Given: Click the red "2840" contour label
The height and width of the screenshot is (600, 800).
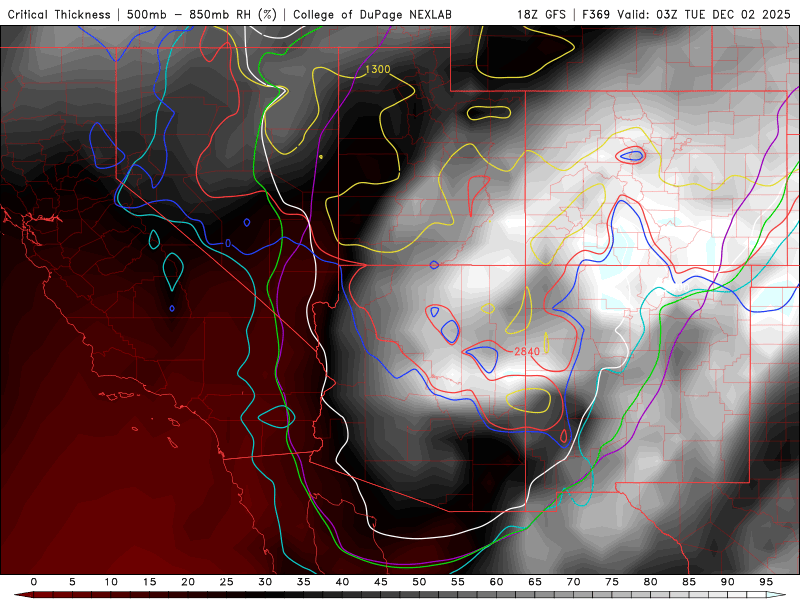Looking at the screenshot, I should tap(527, 352).
